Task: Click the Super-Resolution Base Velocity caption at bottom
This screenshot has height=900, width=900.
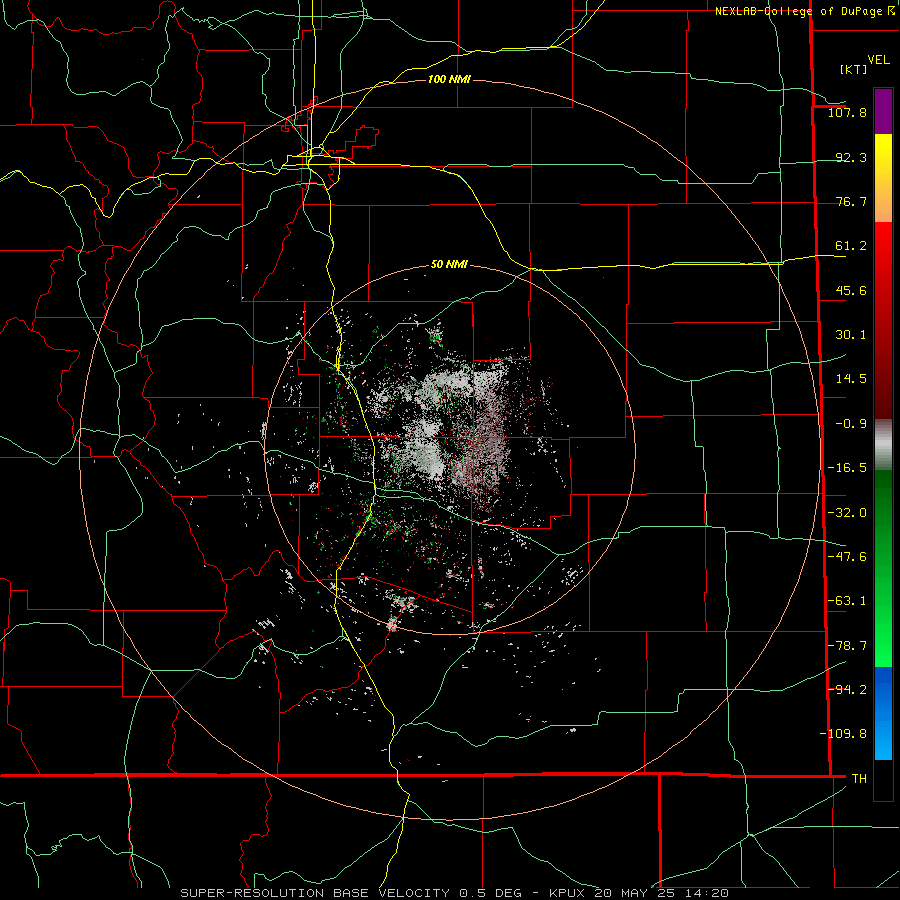Action: pyautogui.click(x=455, y=893)
